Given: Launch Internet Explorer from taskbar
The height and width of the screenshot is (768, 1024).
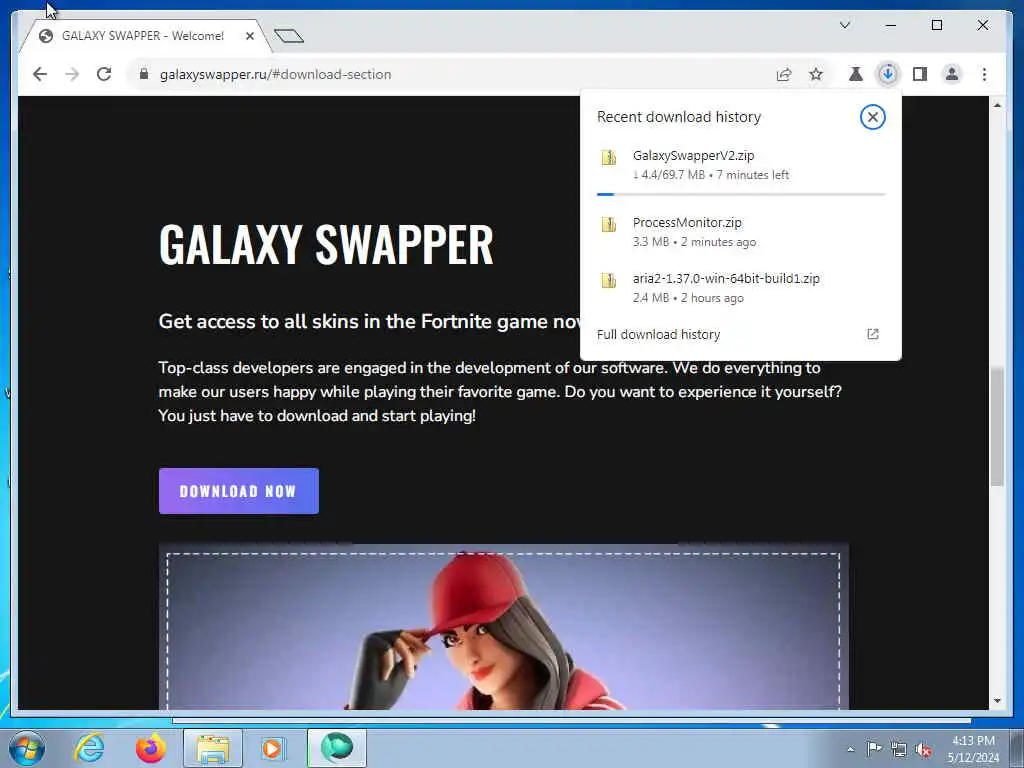Looking at the screenshot, I should pos(89,748).
